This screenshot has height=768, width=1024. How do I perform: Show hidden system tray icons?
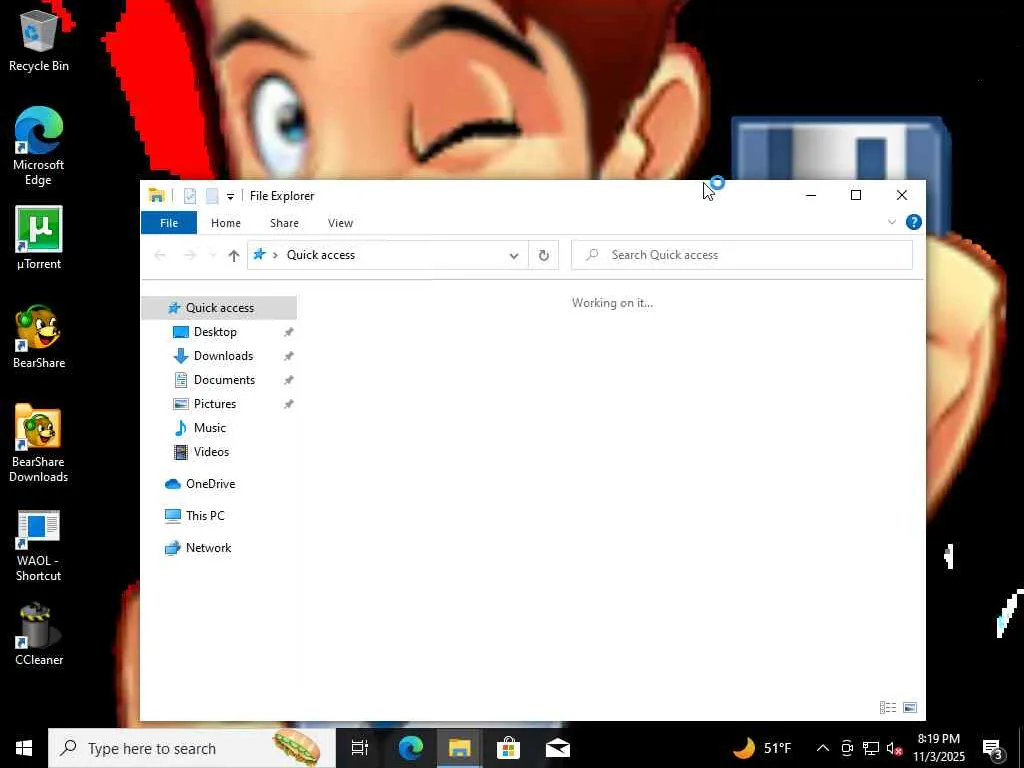point(823,748)
